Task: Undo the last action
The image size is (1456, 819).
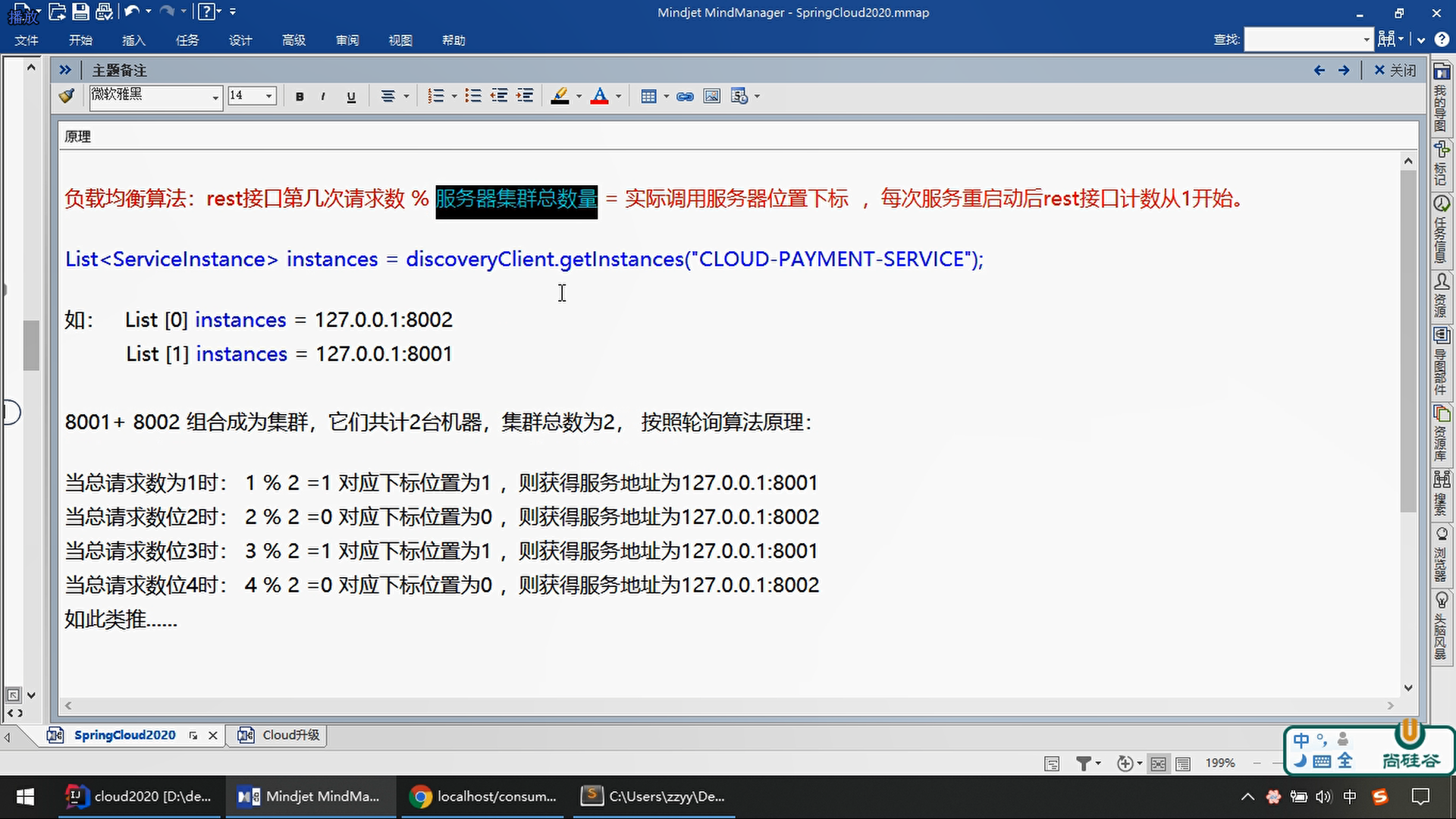Action: (132, 11)
